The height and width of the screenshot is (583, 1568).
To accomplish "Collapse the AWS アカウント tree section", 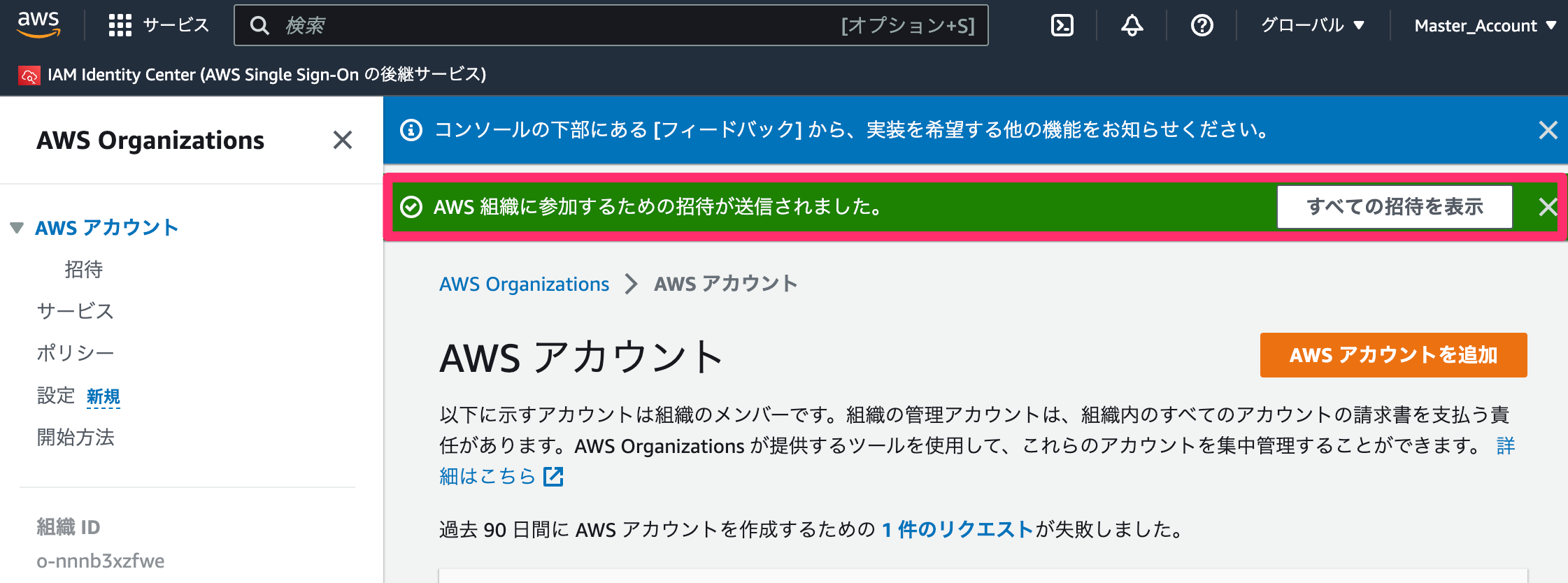I will (x=17, y=228).
